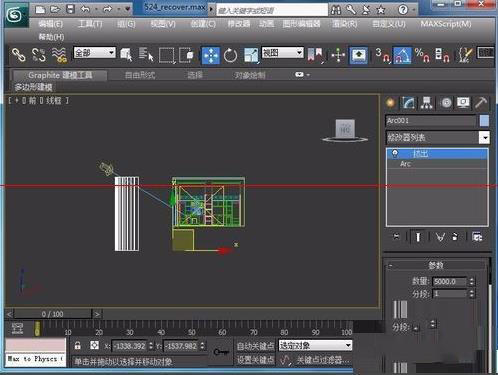This screenshot has height=375, width=498.
Task: Click the Pin Stack icon
Action: point(396,237)
